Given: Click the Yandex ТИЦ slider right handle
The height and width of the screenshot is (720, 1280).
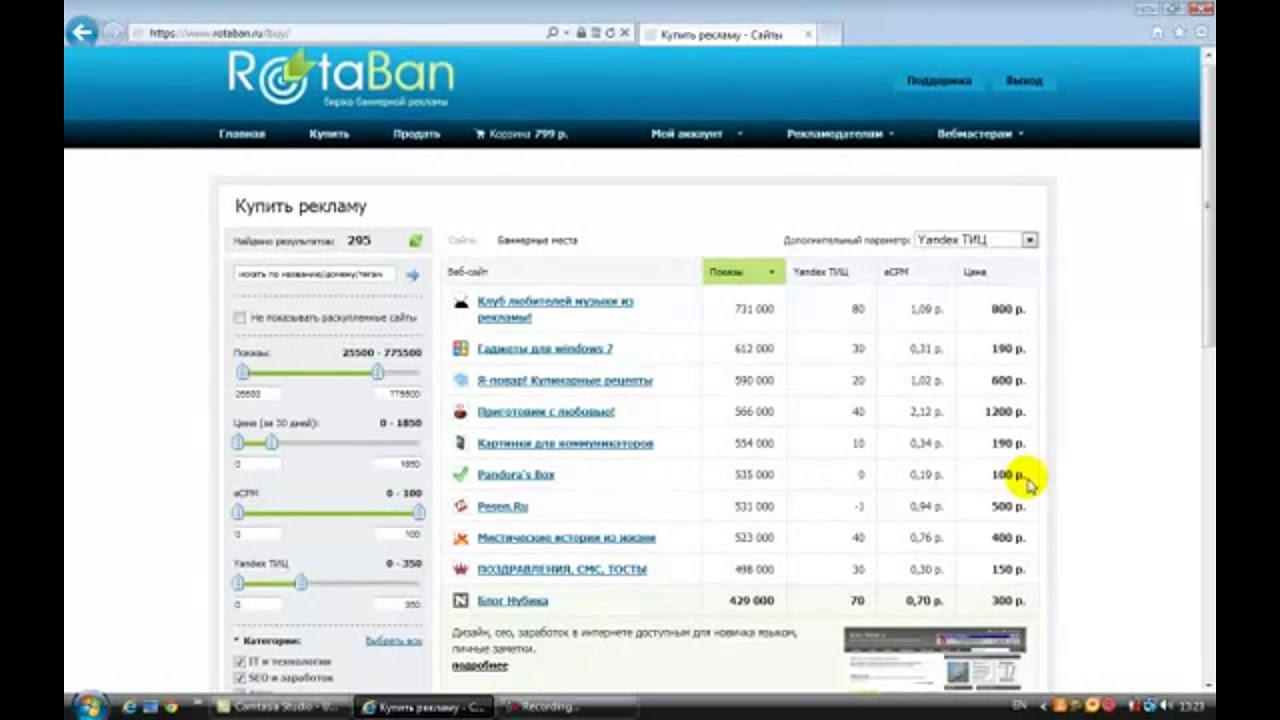Looking at the screenshot, I should (300, 583).
